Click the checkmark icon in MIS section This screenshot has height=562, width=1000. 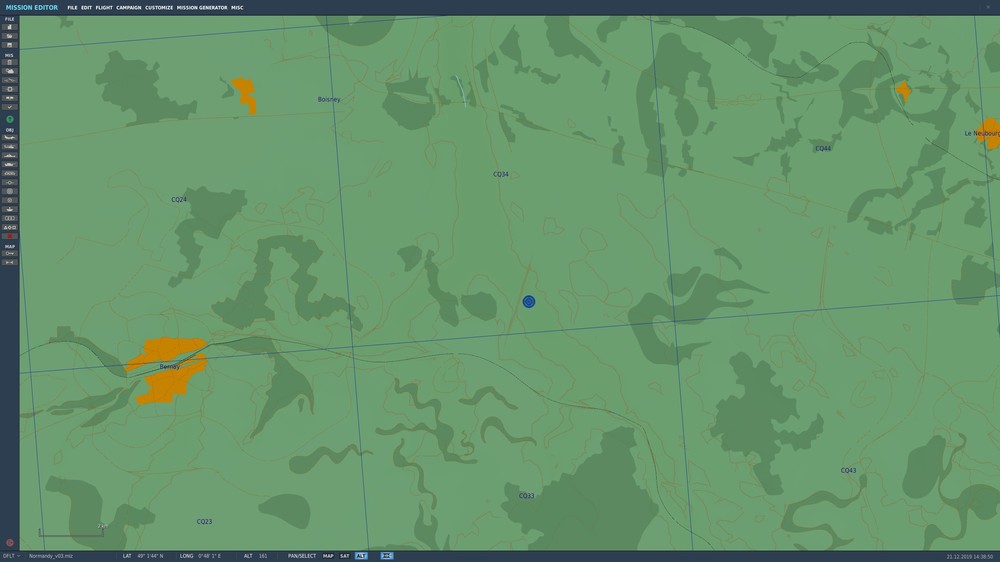coord(10,107)
